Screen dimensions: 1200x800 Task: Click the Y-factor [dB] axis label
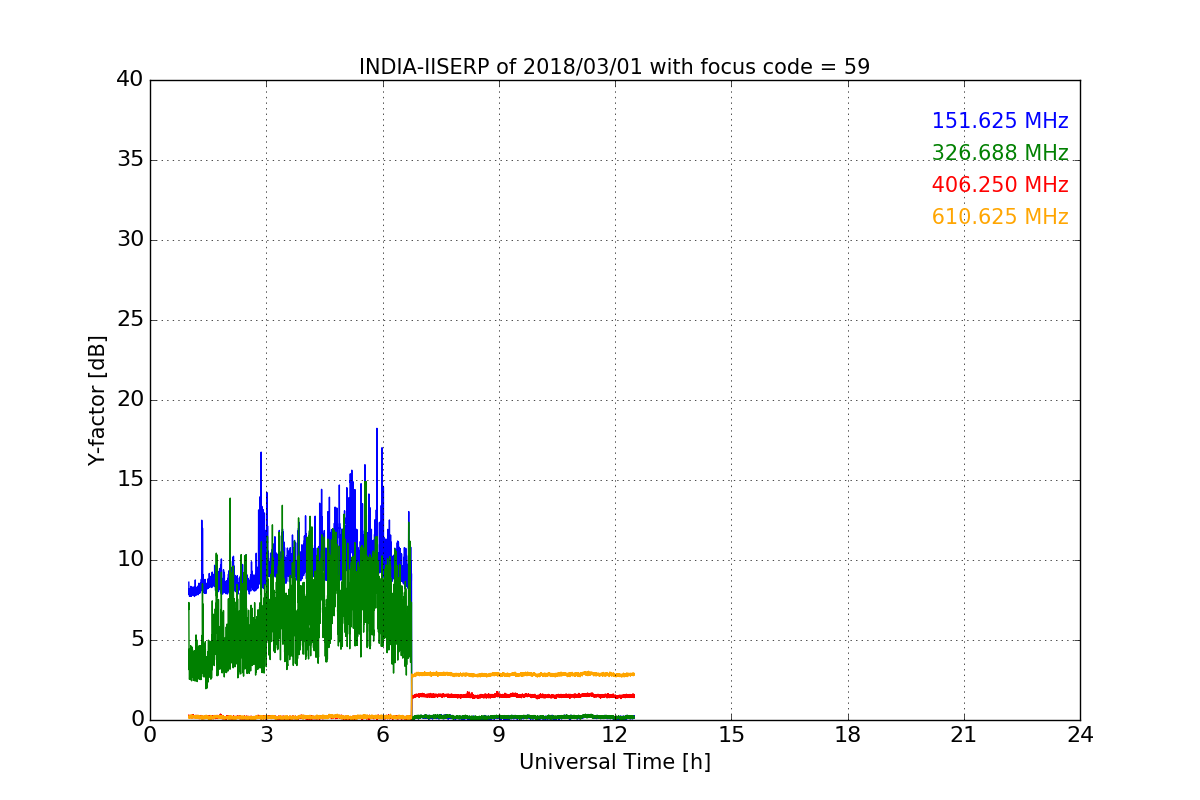coord(97,400)
